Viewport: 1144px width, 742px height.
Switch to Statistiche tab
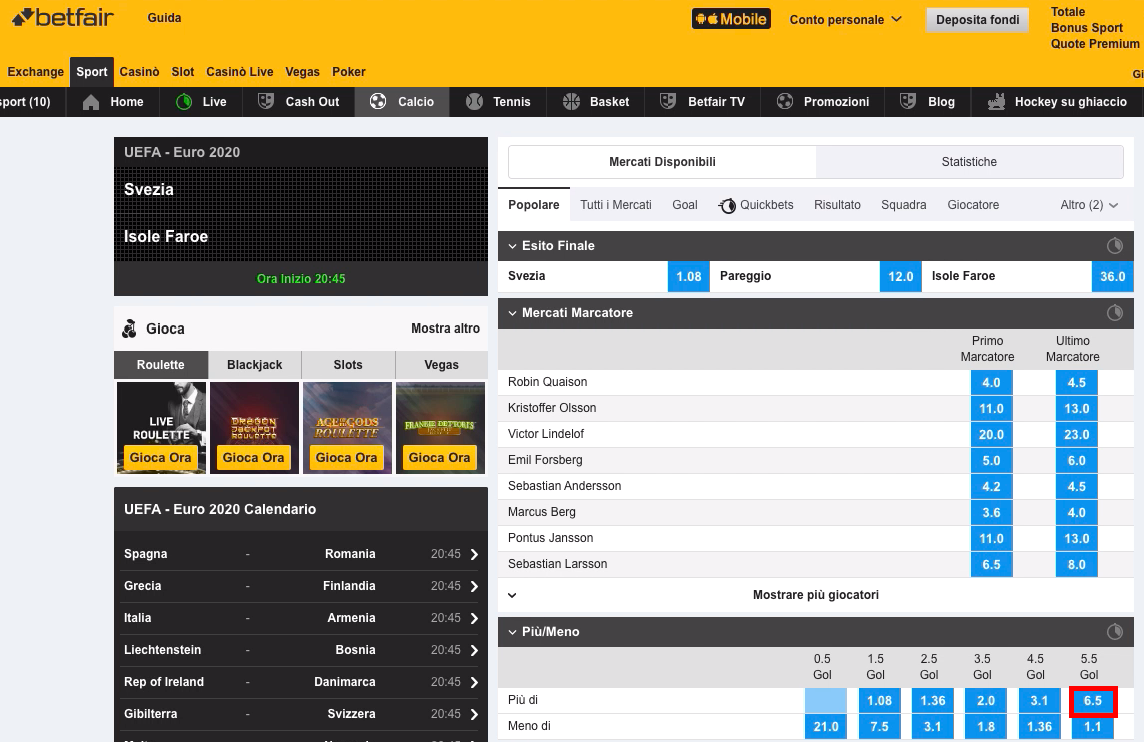969,162
